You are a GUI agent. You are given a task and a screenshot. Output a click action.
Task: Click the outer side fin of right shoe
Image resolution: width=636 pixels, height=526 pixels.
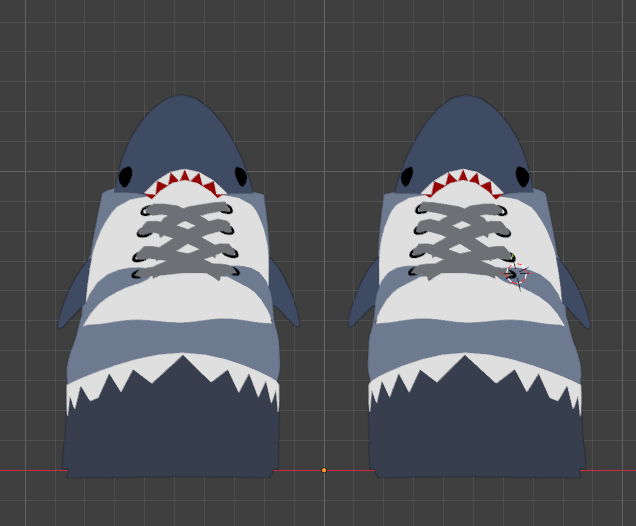(573, 294)
